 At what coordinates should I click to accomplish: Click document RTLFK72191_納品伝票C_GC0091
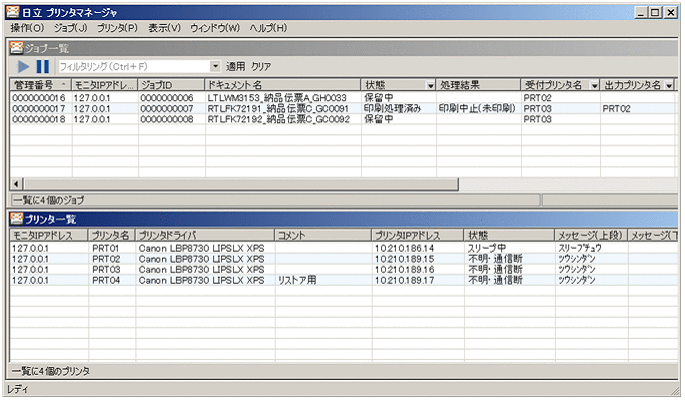coord(278,108)
